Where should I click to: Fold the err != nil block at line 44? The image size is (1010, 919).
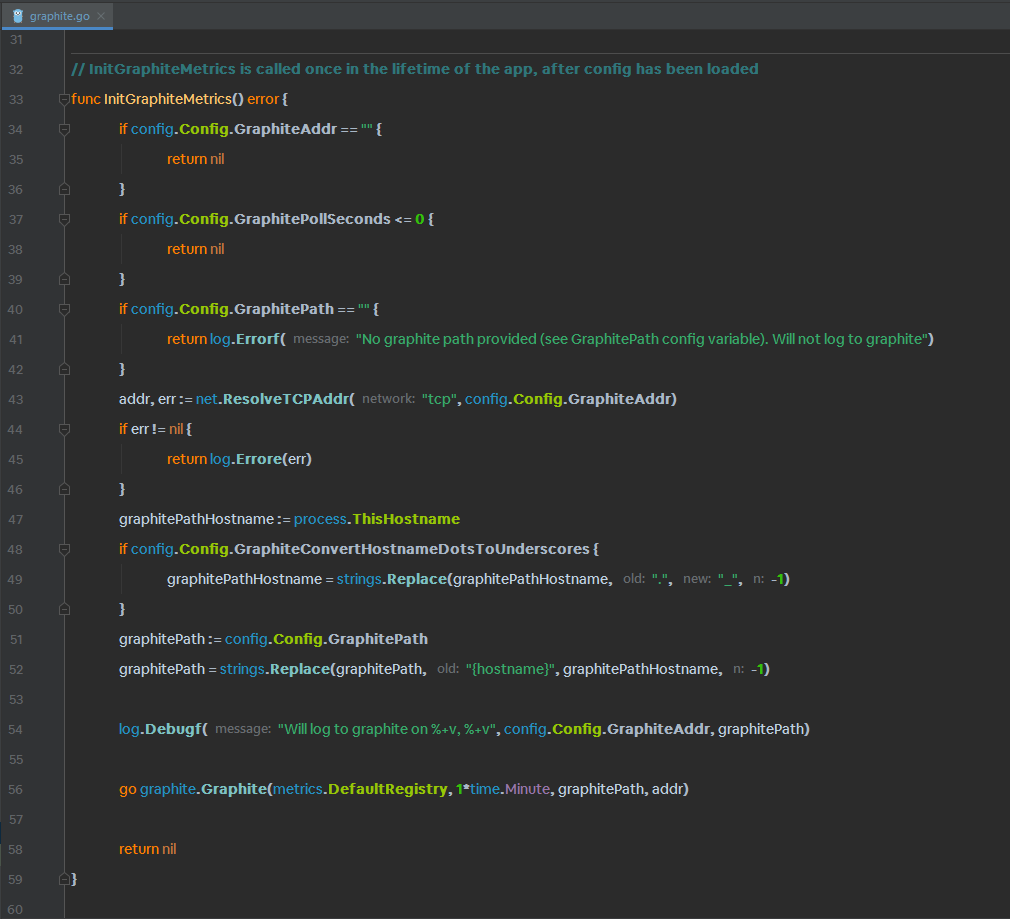[65, 429]
